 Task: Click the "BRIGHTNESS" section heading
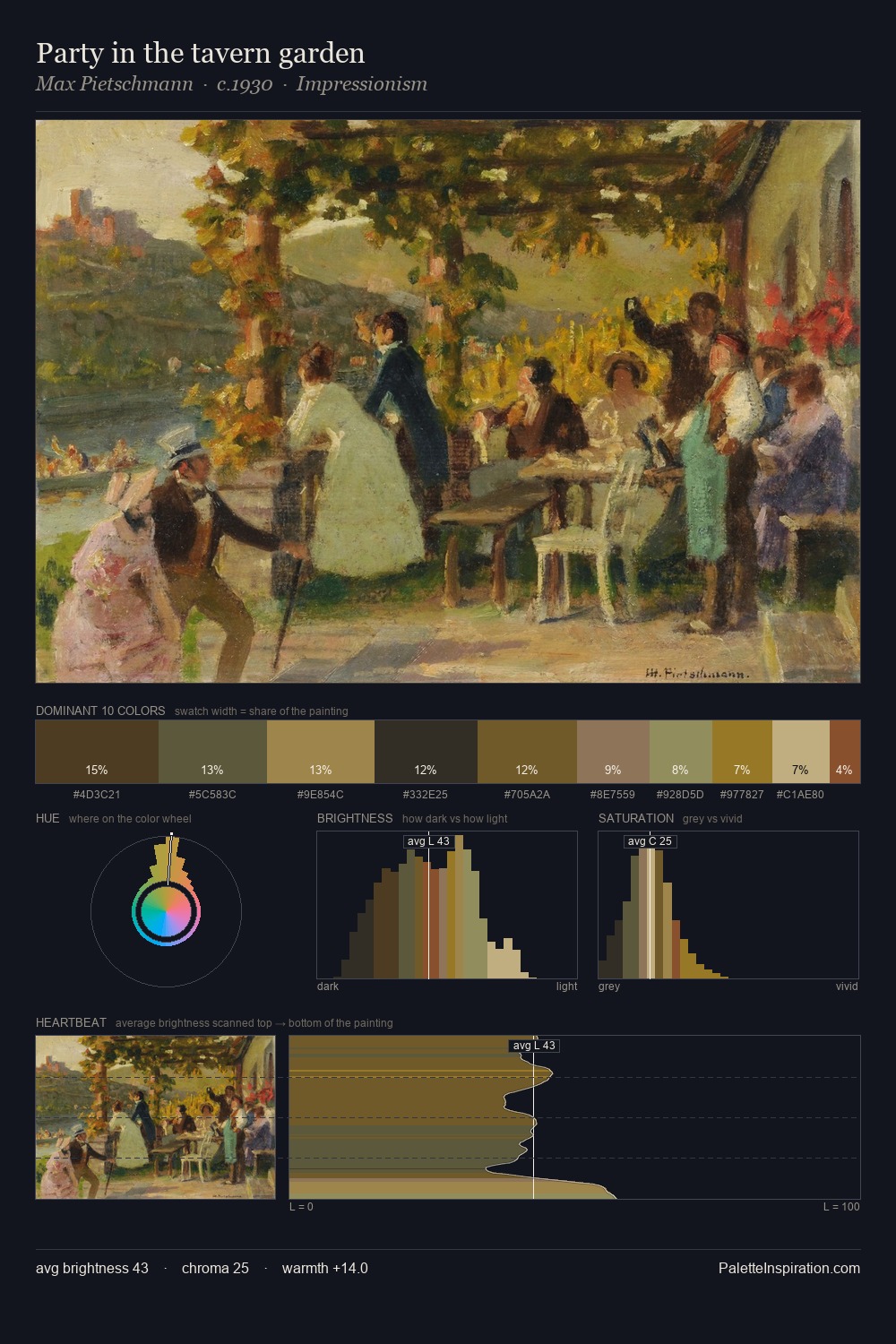coord(355,818)
